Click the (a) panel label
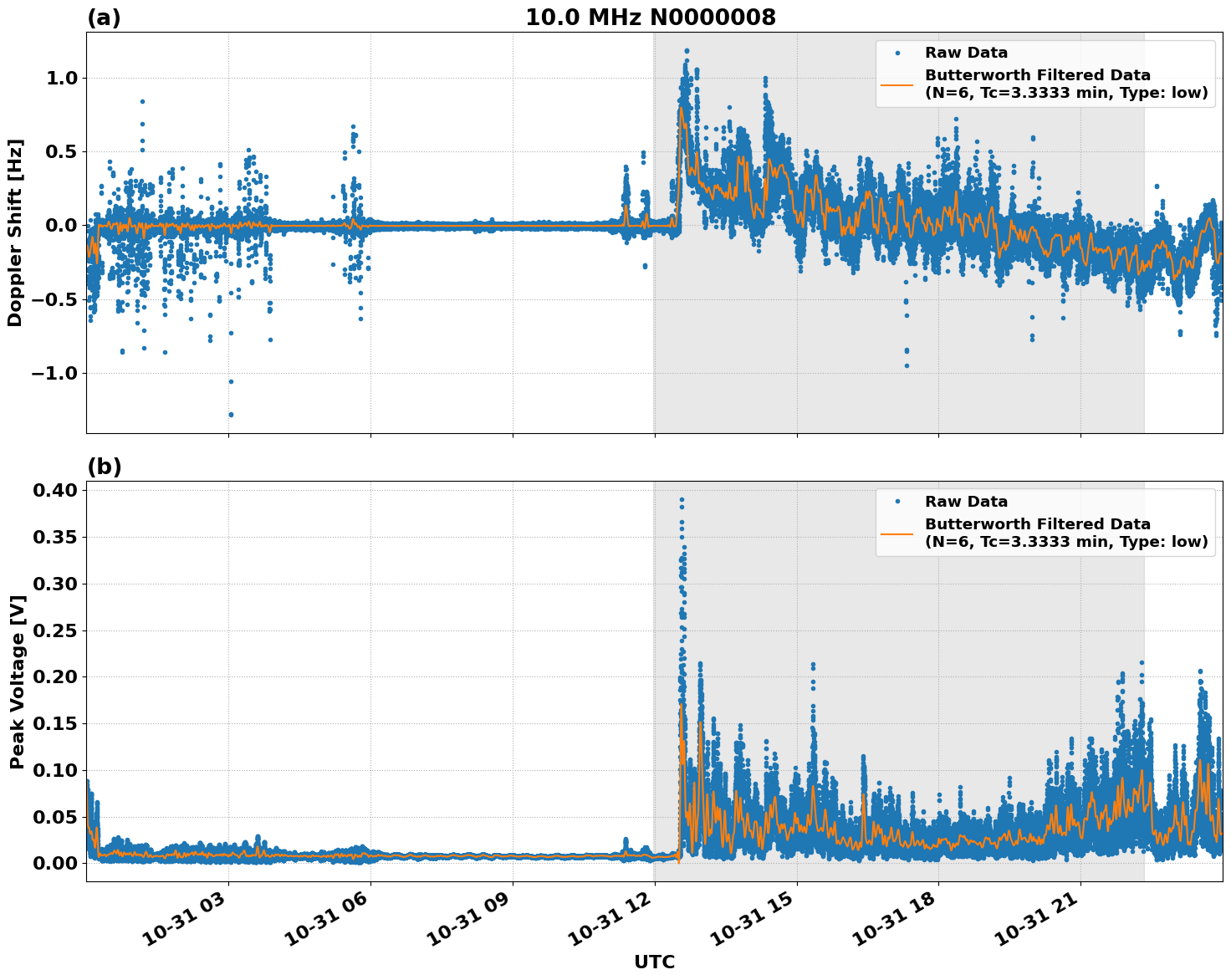This screenshot has height=980, width=1231. (x=104, y=18)
